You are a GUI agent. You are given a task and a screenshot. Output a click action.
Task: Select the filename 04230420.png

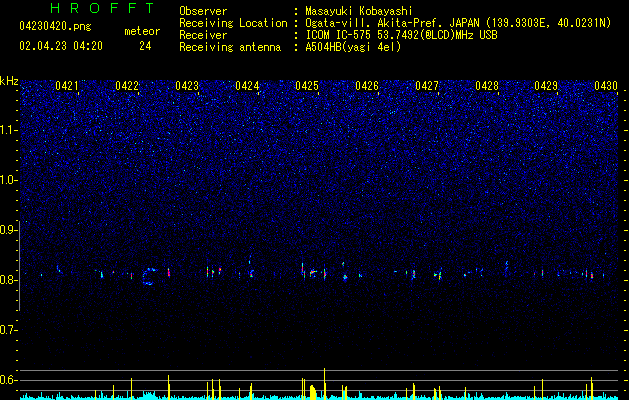pyautogui.click(x=55, y=26)
